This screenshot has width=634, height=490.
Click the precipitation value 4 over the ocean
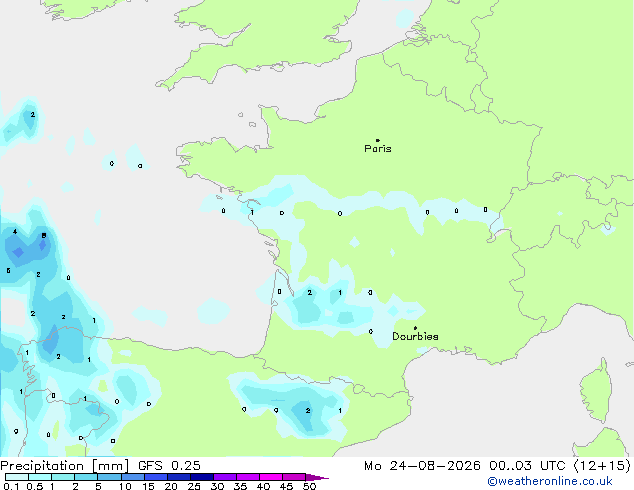coord(15,232)
